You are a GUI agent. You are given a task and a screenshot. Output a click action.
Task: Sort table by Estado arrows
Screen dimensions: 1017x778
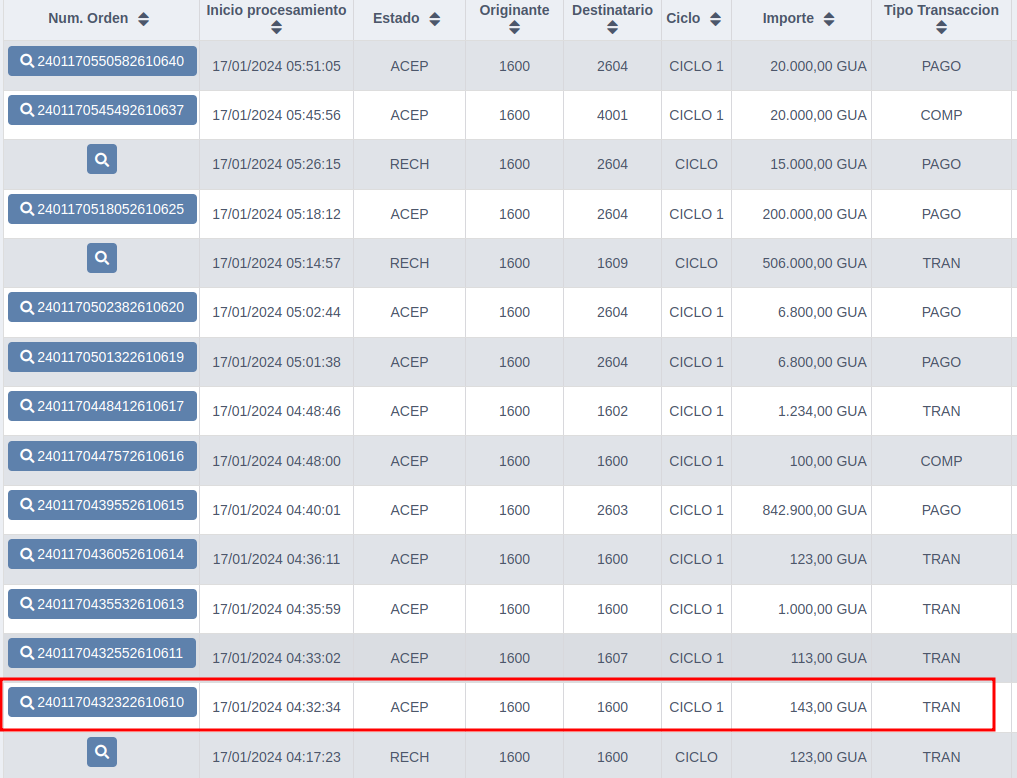[435, 19]
